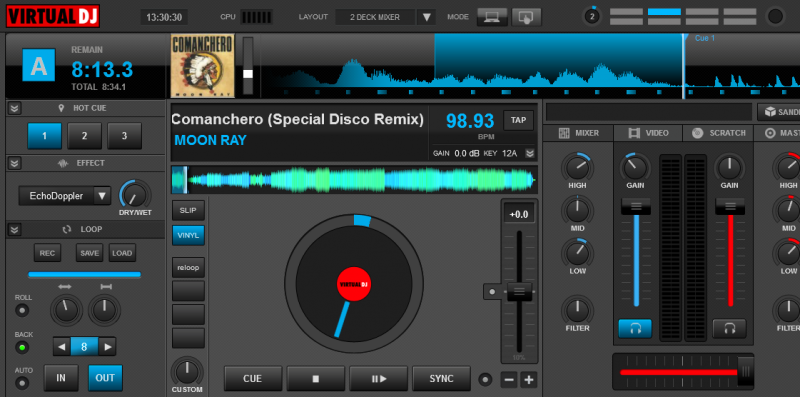Click the play/pause button

(x=379, y=379)
